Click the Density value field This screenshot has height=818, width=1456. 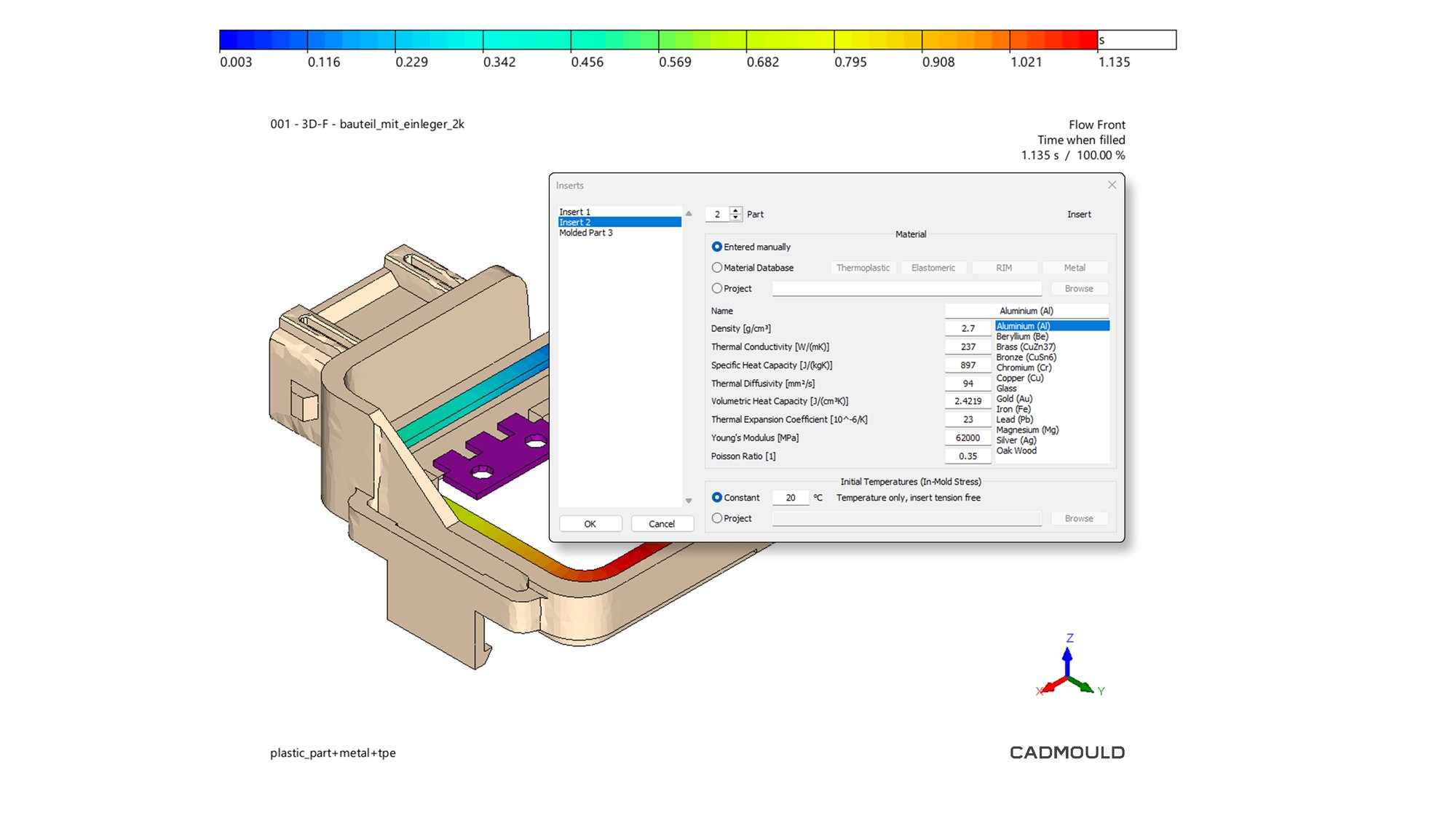pos(968,328)
